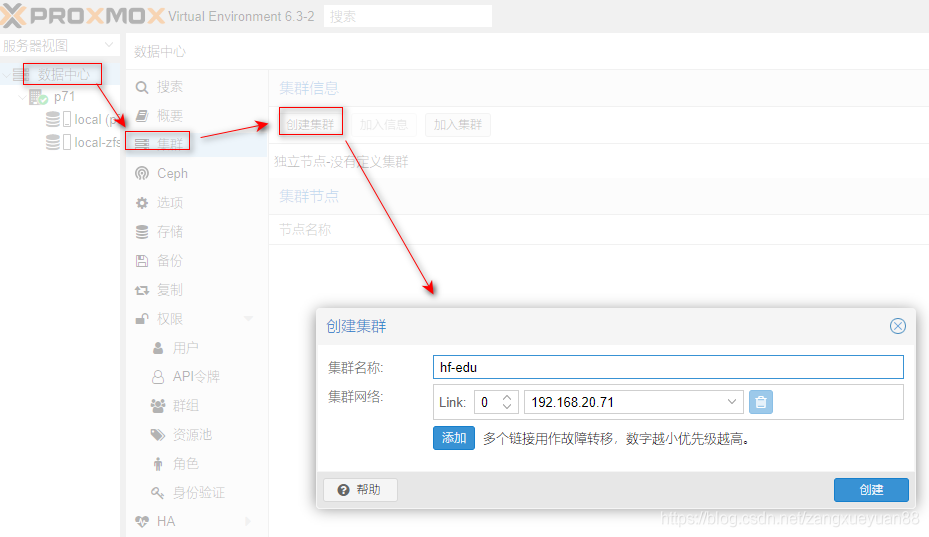
Task: Click the 节点名称 column header
Action: [305, 229]
